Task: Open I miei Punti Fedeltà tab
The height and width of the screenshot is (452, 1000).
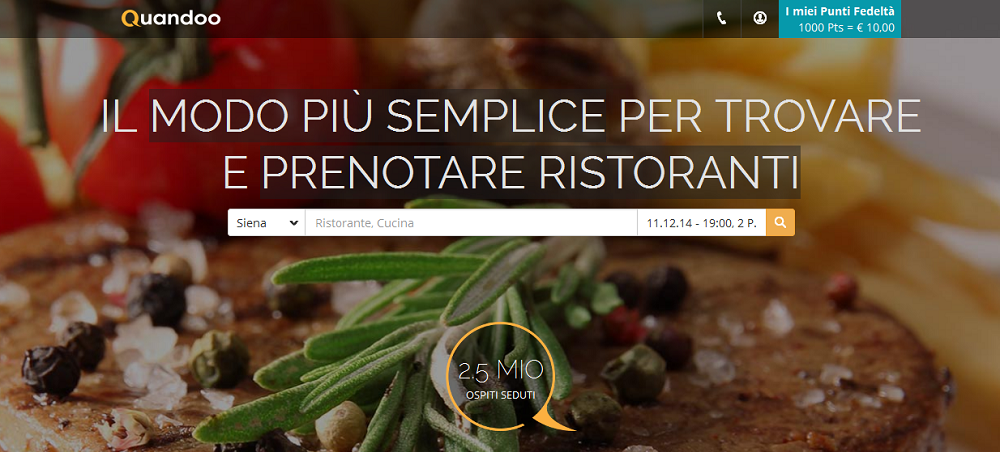Action: 839,11
